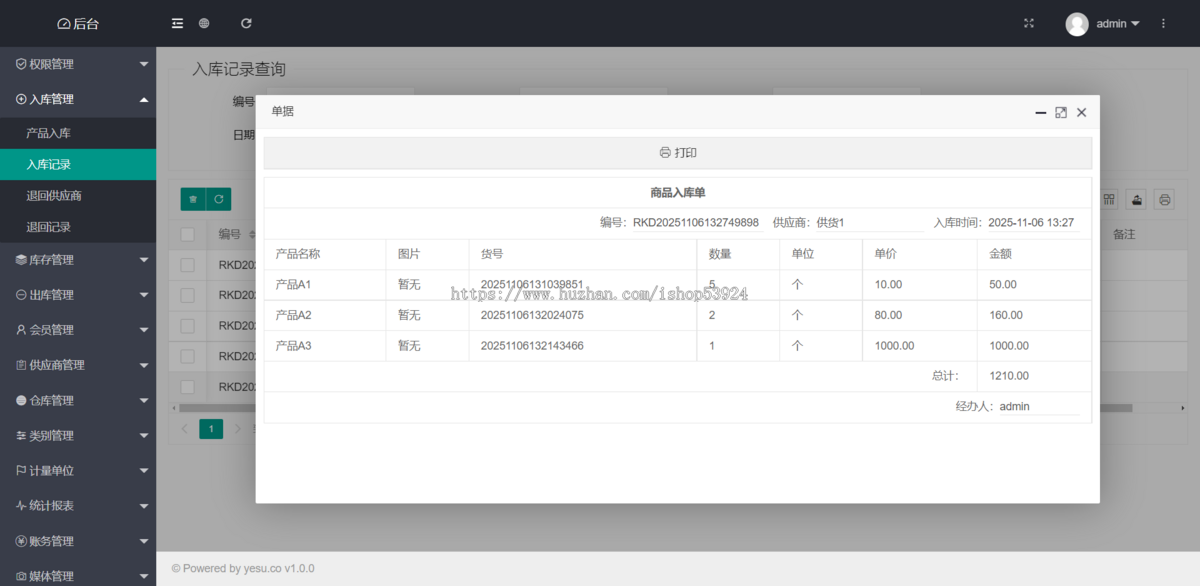Click the export/upload icon in the table toolbar

(x=1136, y=199)
